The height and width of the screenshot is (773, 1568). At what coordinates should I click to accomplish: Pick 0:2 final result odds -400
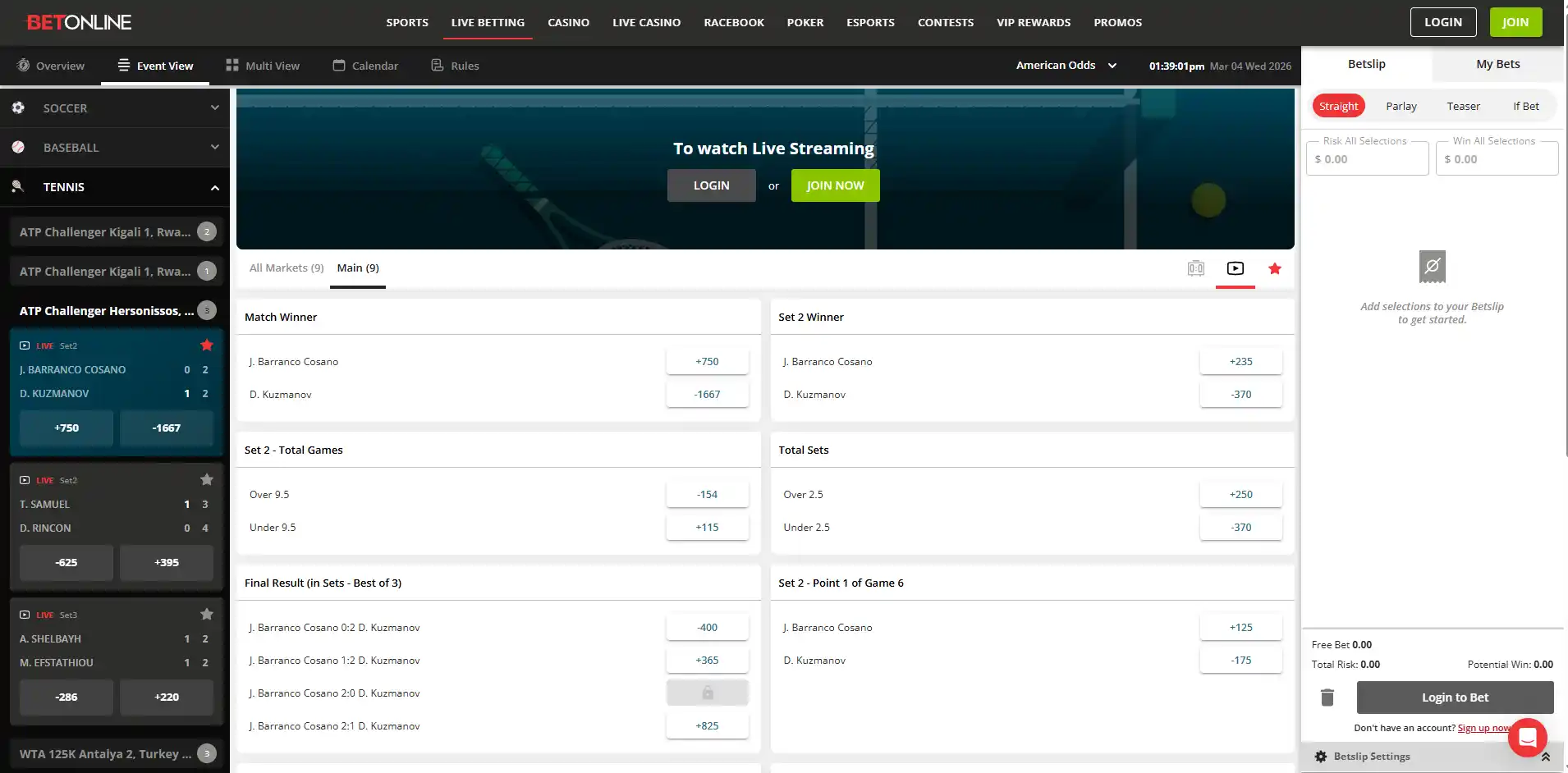pyautogui.click(x=708, y=627)
